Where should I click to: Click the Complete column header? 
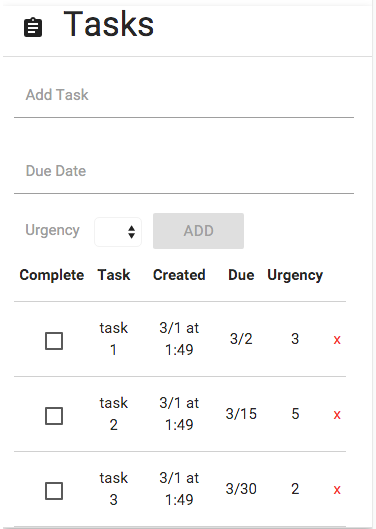point(52,275)
